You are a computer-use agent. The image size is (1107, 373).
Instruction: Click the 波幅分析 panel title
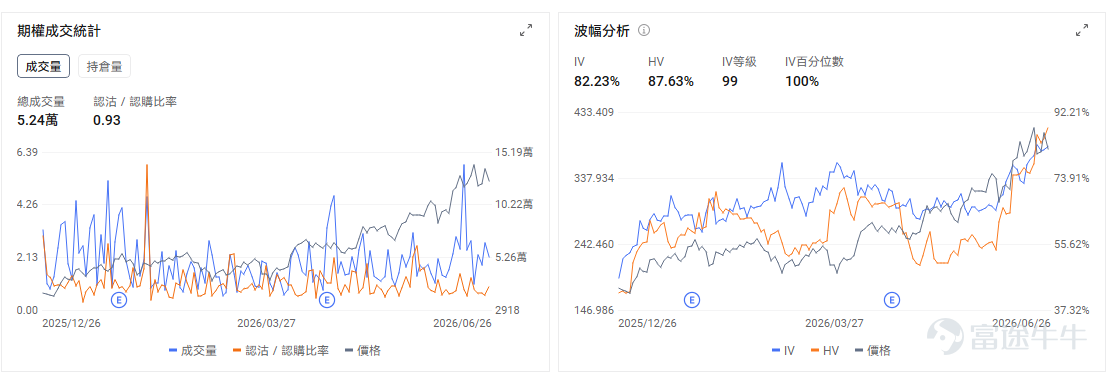(602, 30)
